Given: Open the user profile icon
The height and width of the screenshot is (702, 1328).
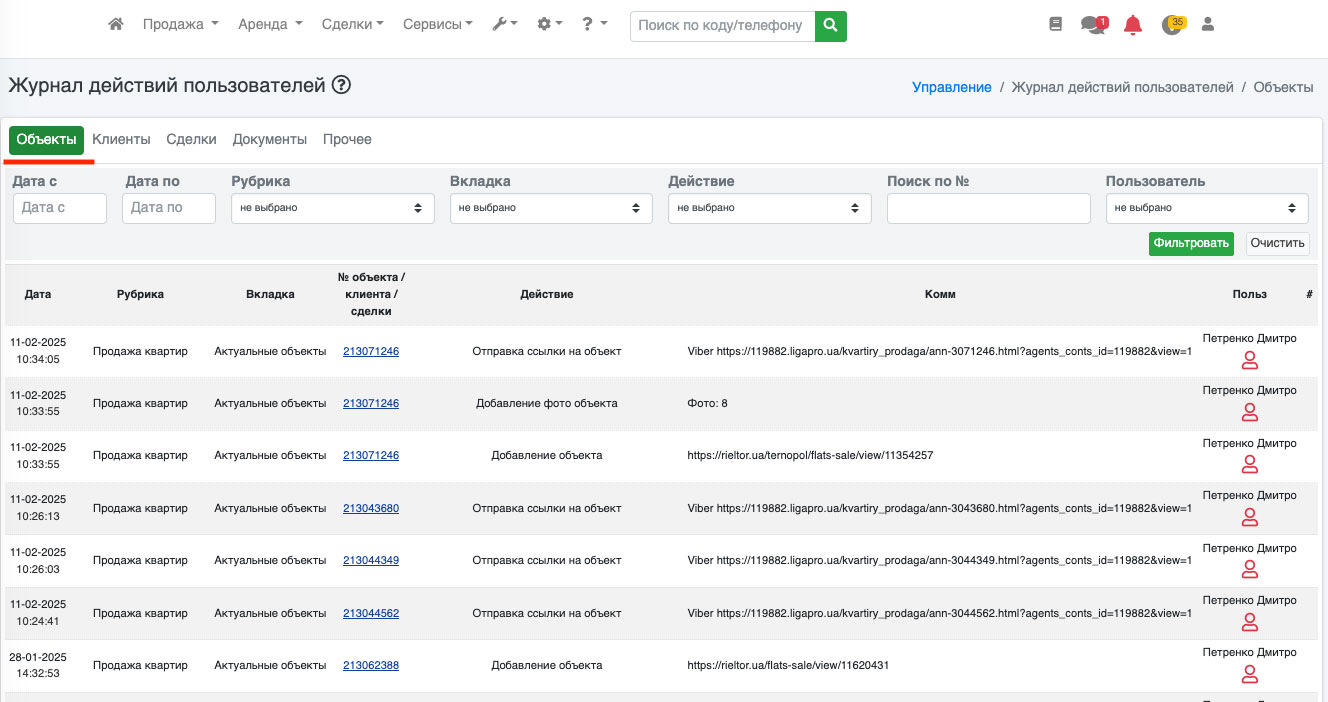Looking at the screenshot, I should tap(1207, 25).
